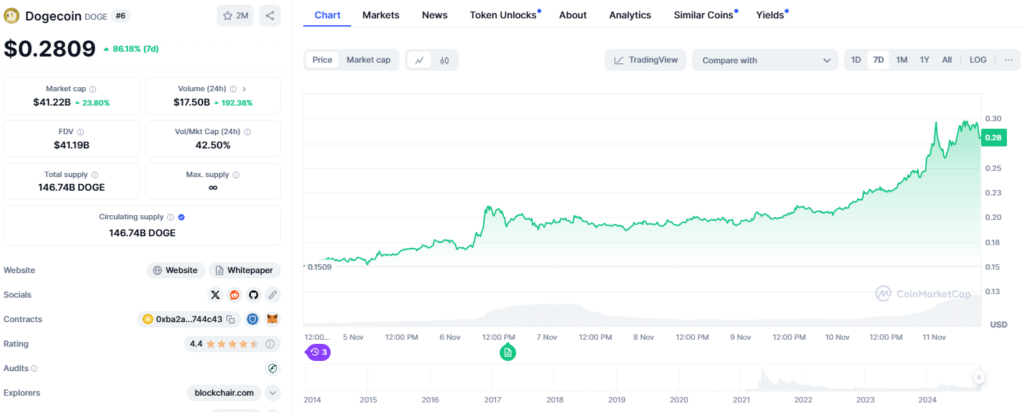Set chart range to 1D
Image resolution: width=1024 pixels, height=412 pixels.
point(856,60)
